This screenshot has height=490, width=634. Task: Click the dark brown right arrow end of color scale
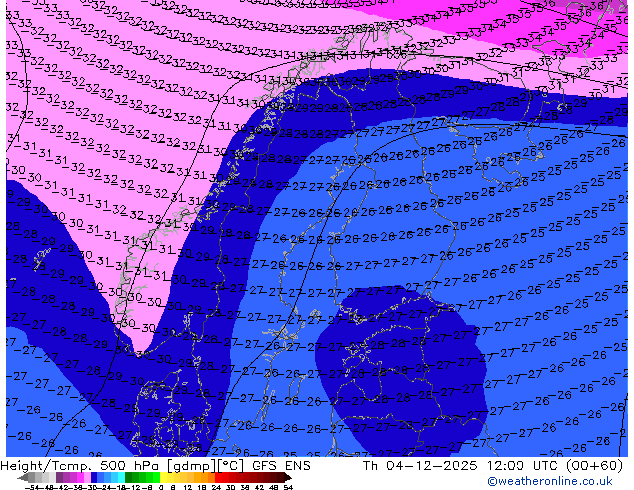[287, 478]
